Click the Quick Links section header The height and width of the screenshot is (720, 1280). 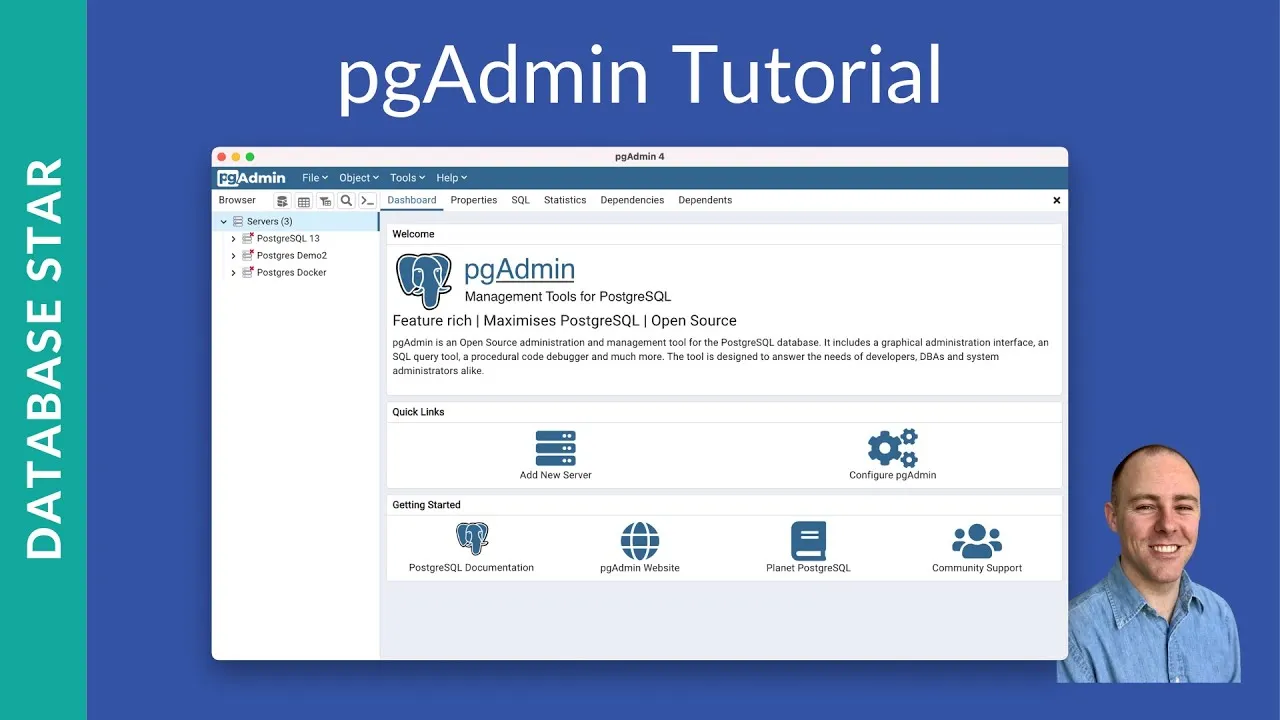click(x=418, y=412)
